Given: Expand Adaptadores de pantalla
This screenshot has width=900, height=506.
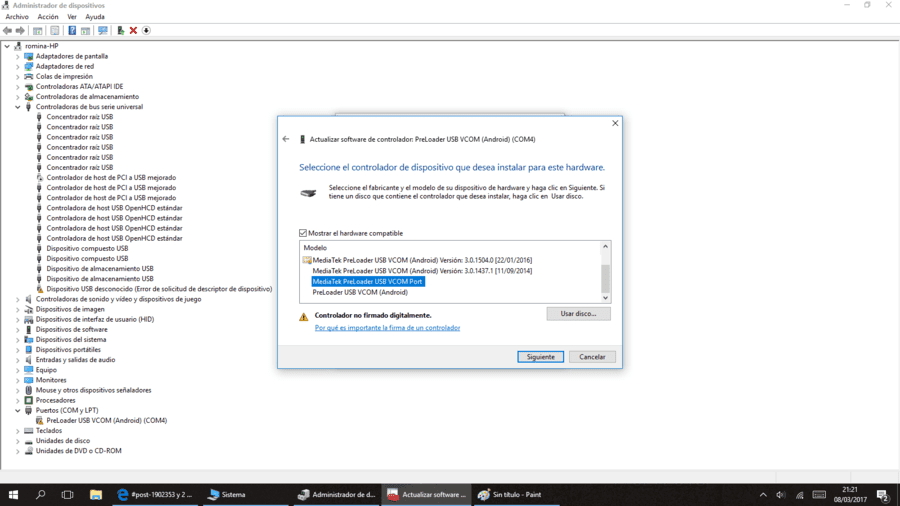Looking at the screenshot, I should tap(17, 56).
